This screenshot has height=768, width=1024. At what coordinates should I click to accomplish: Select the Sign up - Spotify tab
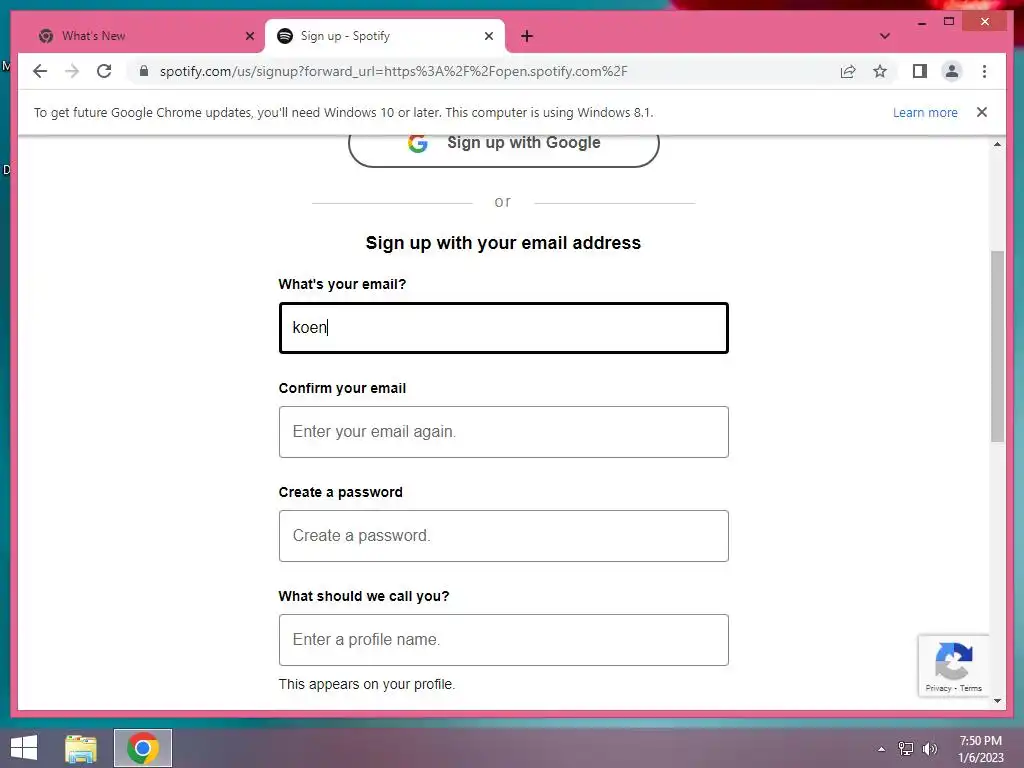point(385,36)
